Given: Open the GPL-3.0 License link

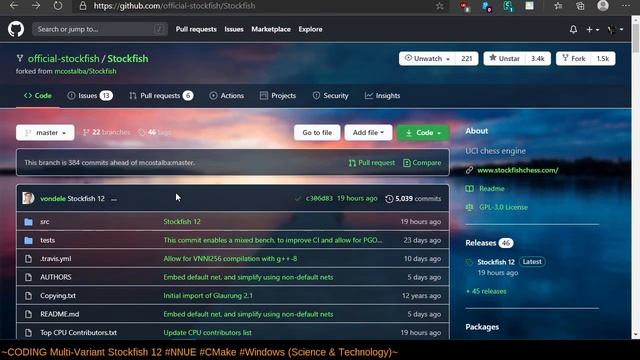Looking at the screenshot, I should point(503,207).
